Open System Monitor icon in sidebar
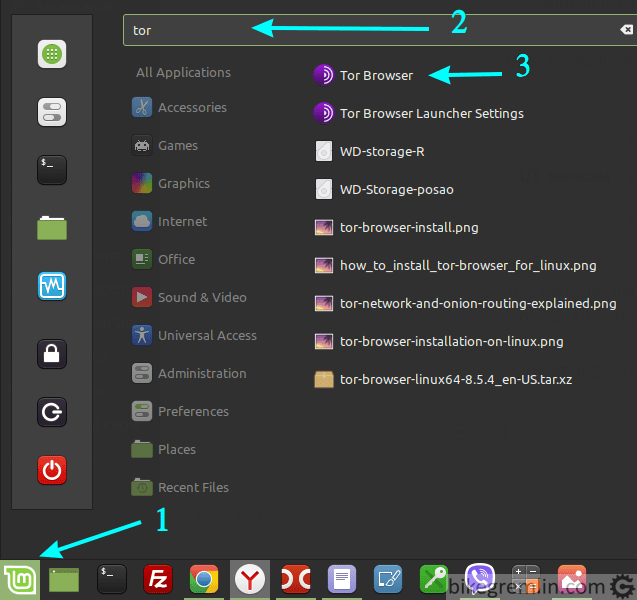Viewport: 637px width, 600px height. pos(52,286)
